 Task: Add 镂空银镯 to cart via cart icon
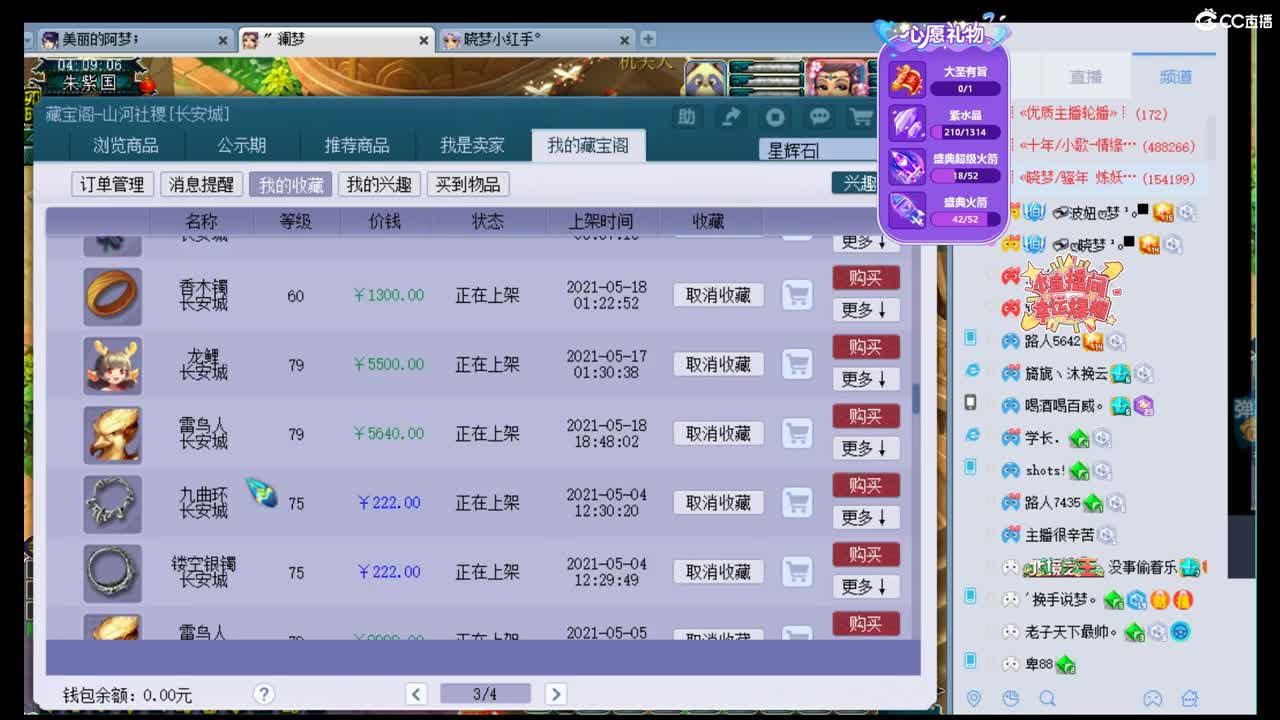[x=797, y=571]
